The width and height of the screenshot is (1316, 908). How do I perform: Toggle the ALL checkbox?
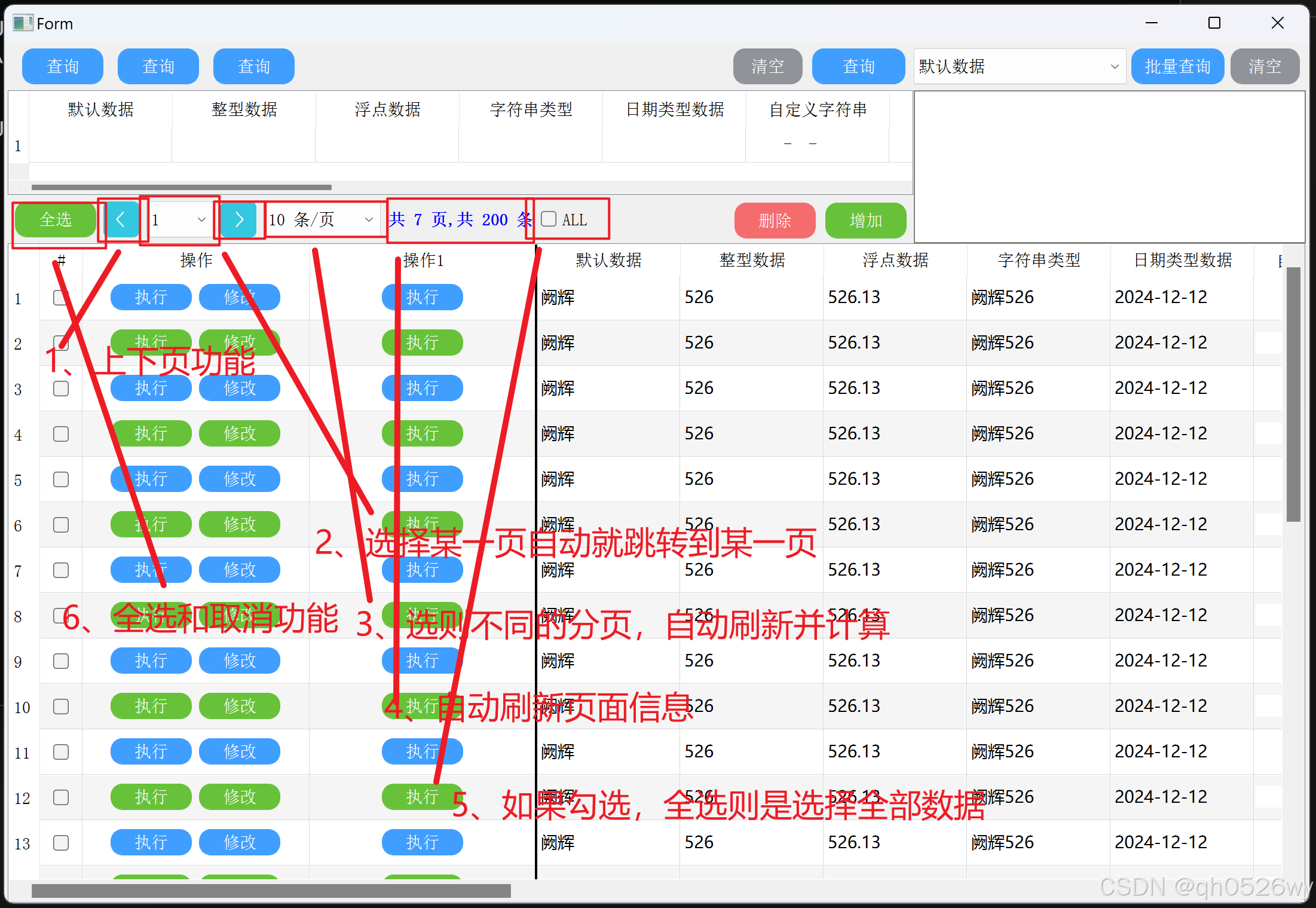click(549, 219)
